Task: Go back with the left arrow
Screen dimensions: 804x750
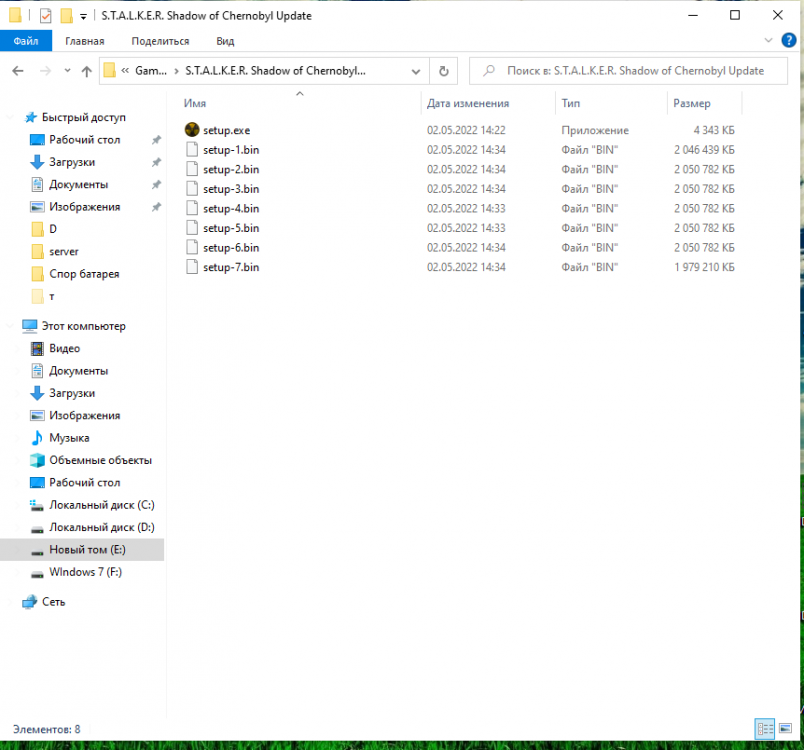Action: pos(18,71)
